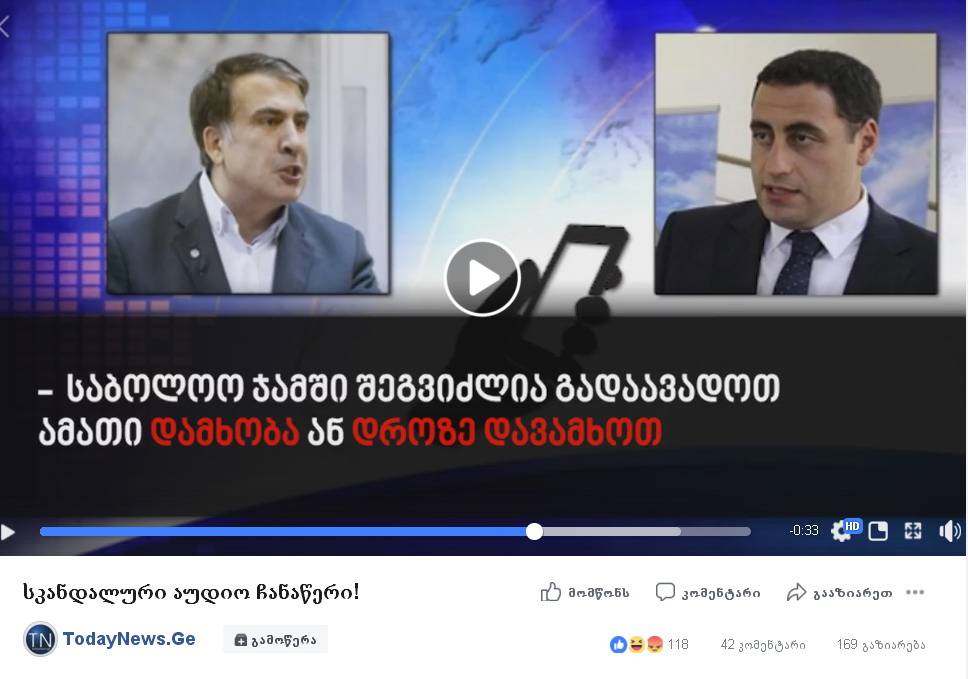This screenshot has height=679, width=968.
Task: Click the blue like reaction emoji icon
Action: [x=618, y=644]
